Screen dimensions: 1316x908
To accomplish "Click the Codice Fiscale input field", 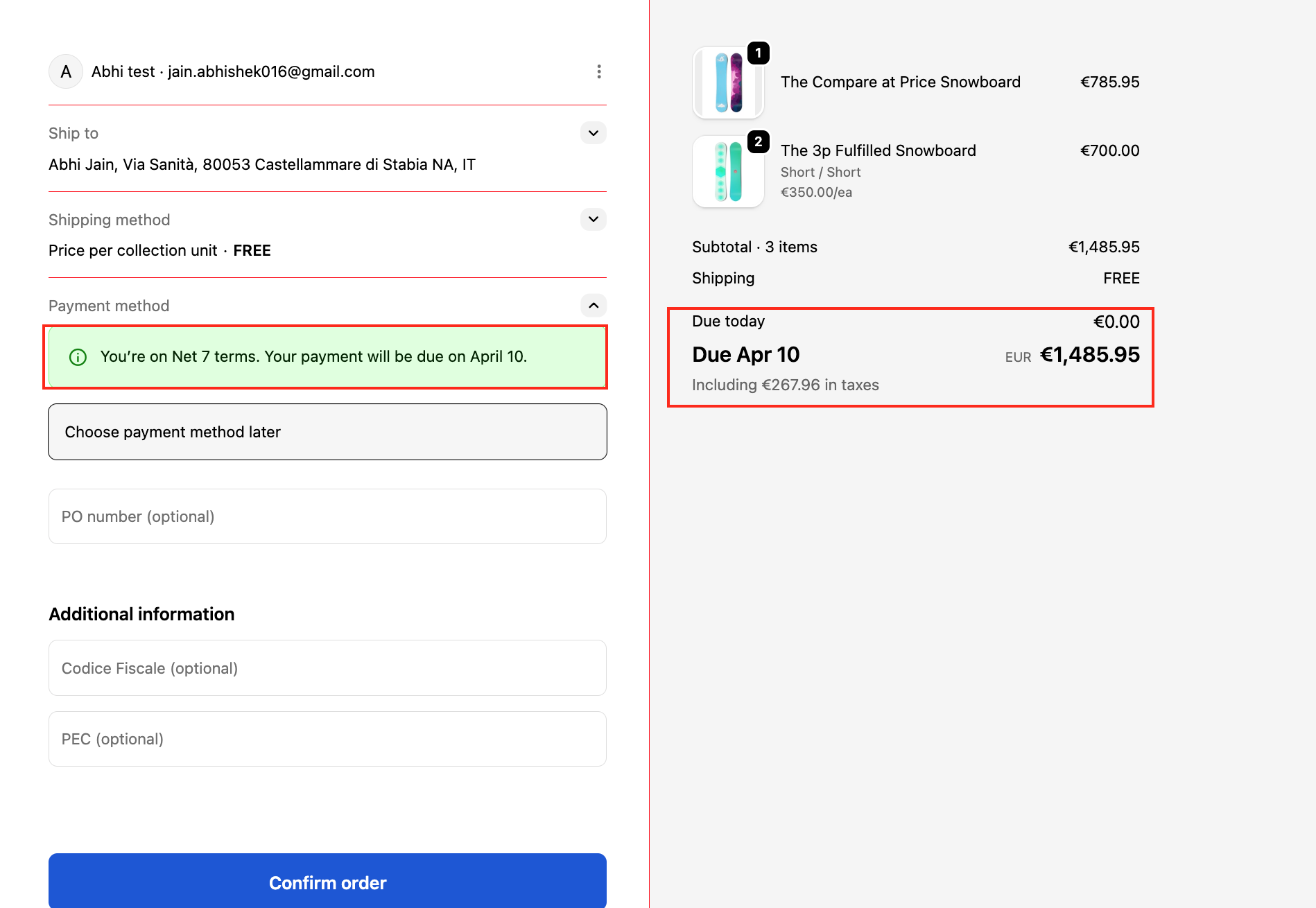I will point(327,668).
